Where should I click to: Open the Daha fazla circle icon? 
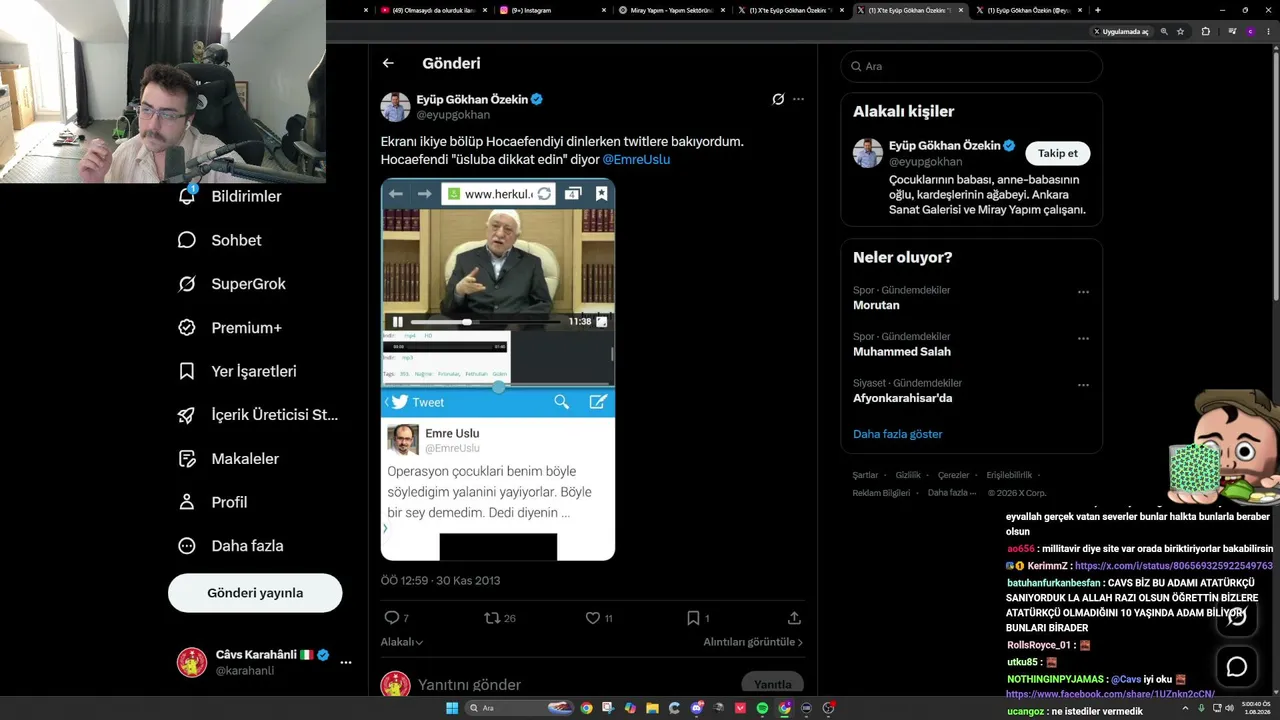point(187,546)
